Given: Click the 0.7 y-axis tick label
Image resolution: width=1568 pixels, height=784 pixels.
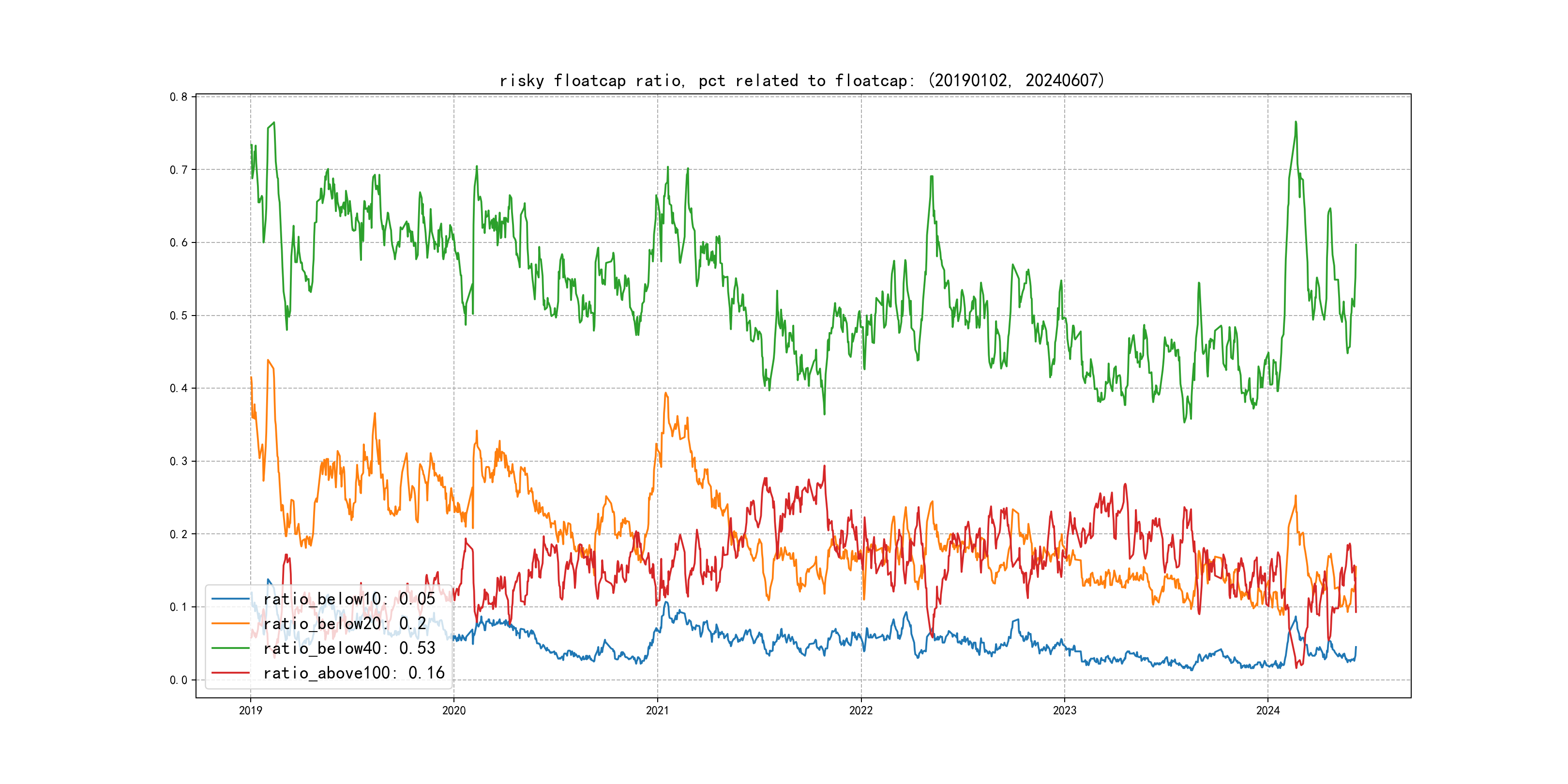Looking at the screenshot, I should click(179, 170).
